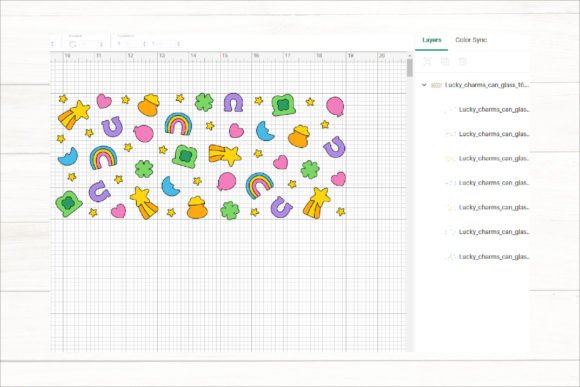Click the Position Y stepper arrows

tap(179, 44)
